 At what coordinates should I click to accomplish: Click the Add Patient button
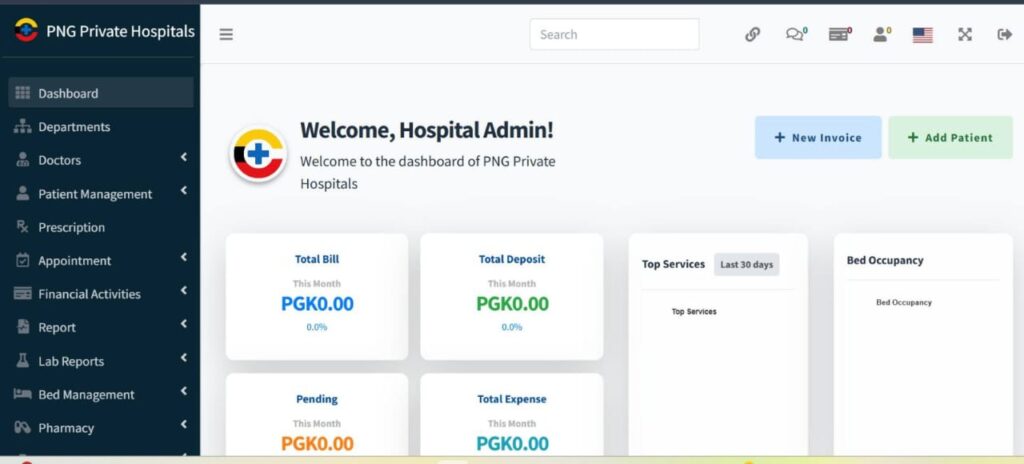[x=949, y=138]
